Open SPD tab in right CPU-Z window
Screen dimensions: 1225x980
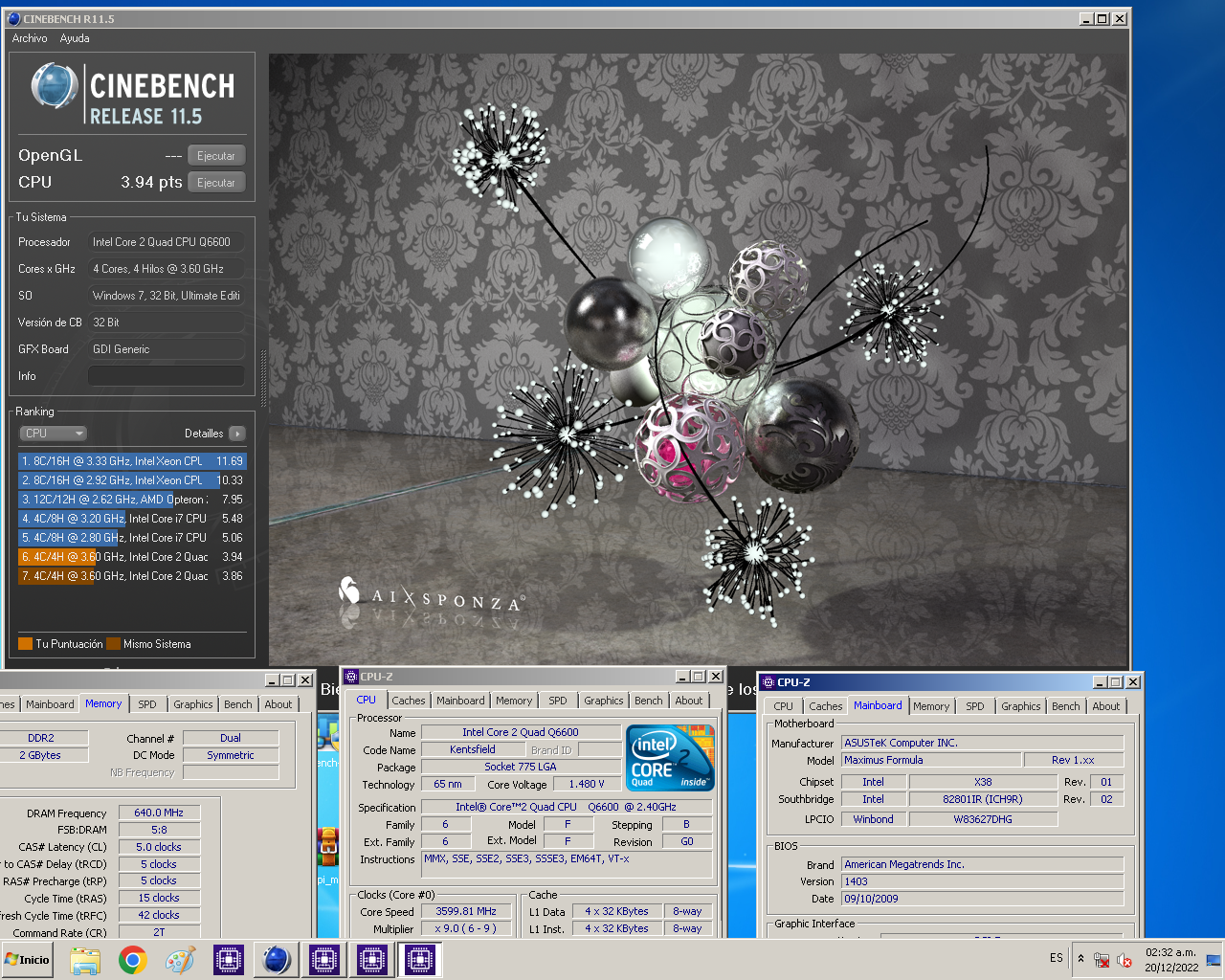click(x=975, y=706)
